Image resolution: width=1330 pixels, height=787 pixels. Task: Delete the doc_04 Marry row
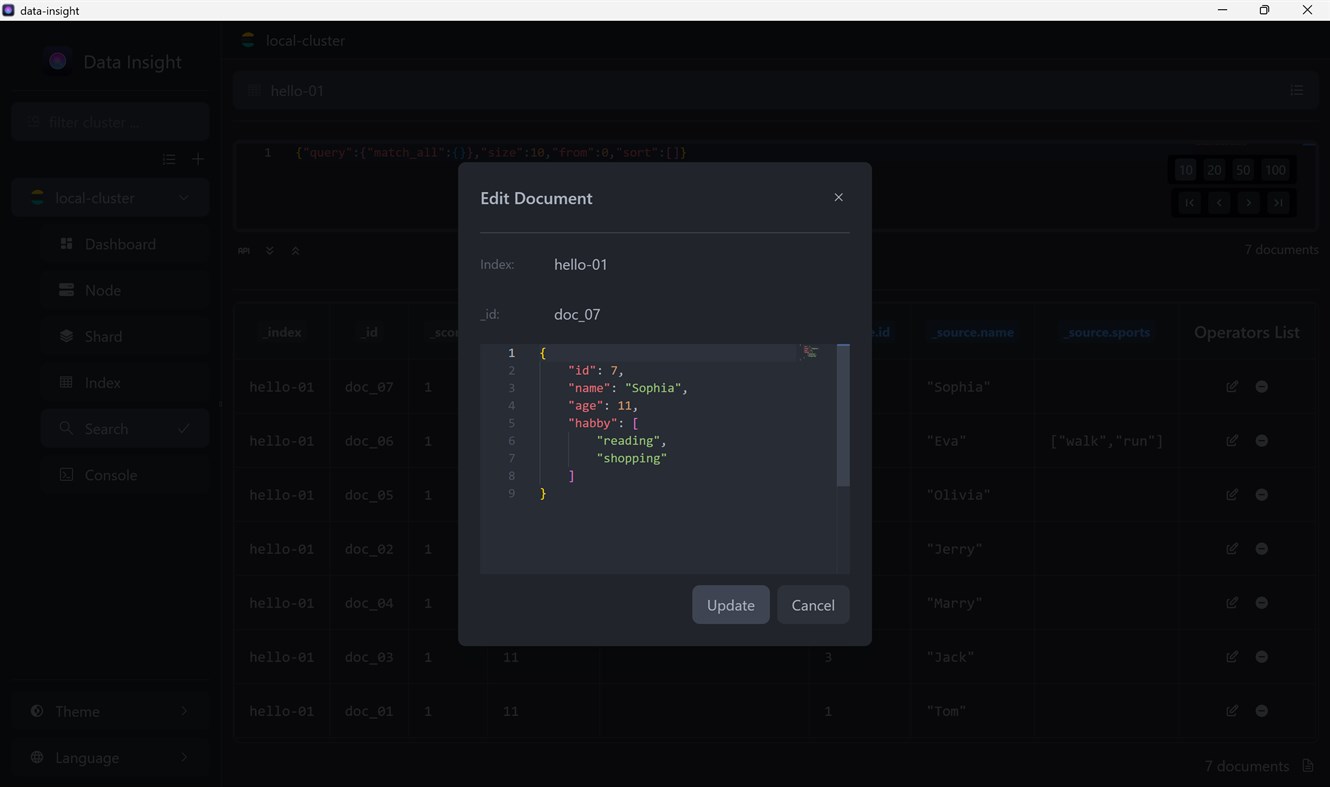pos(1262,603)
